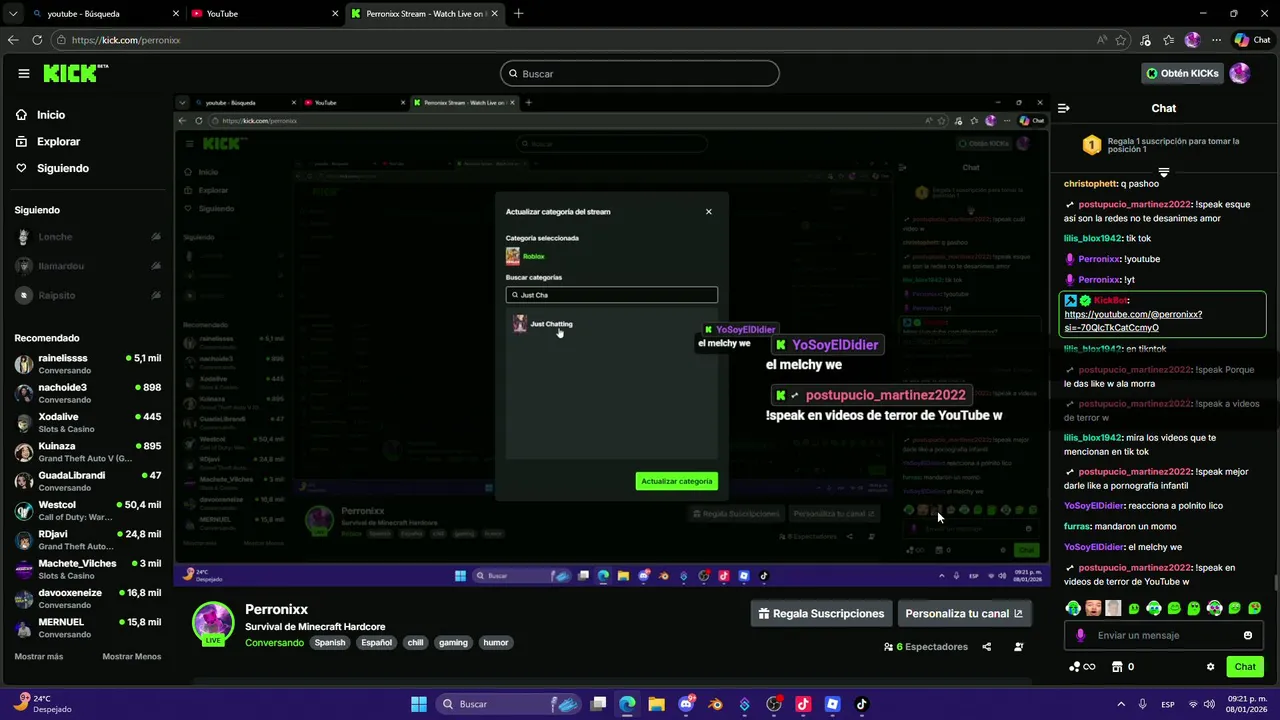
Task: Select the Perronixx Stream tab
Action: 424,14
